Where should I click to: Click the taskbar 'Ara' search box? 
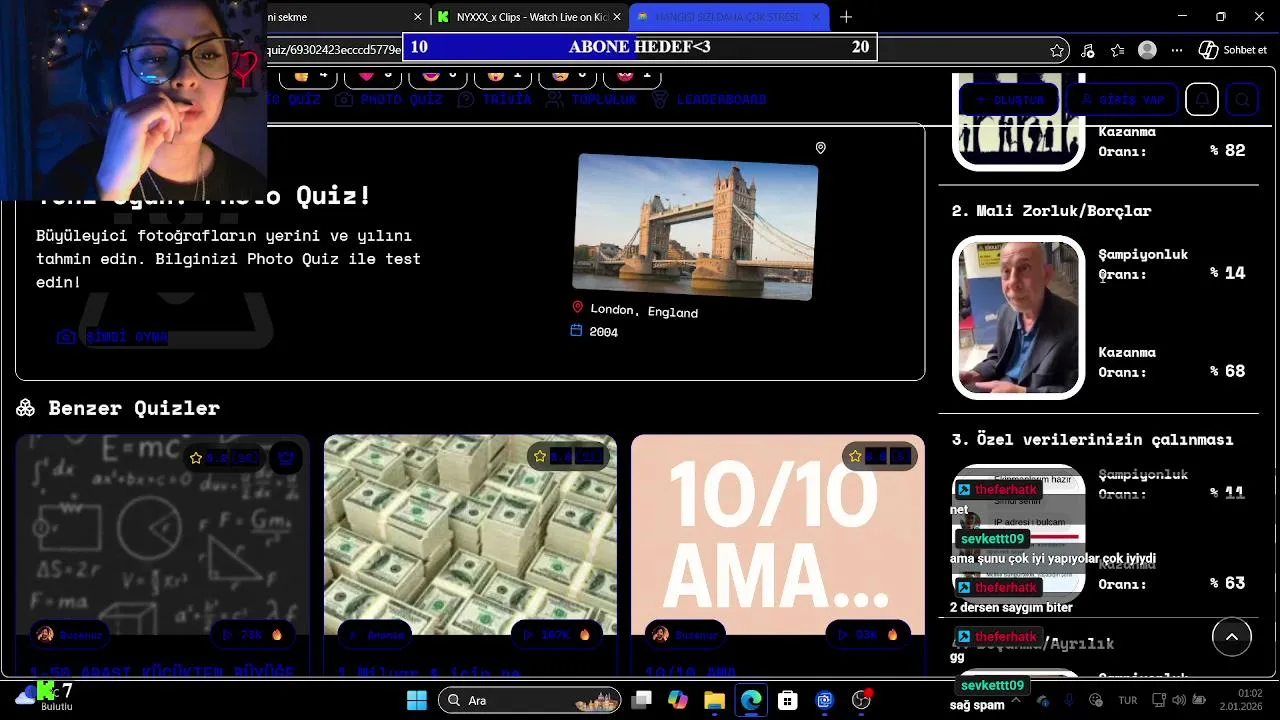tap(530, 700)
